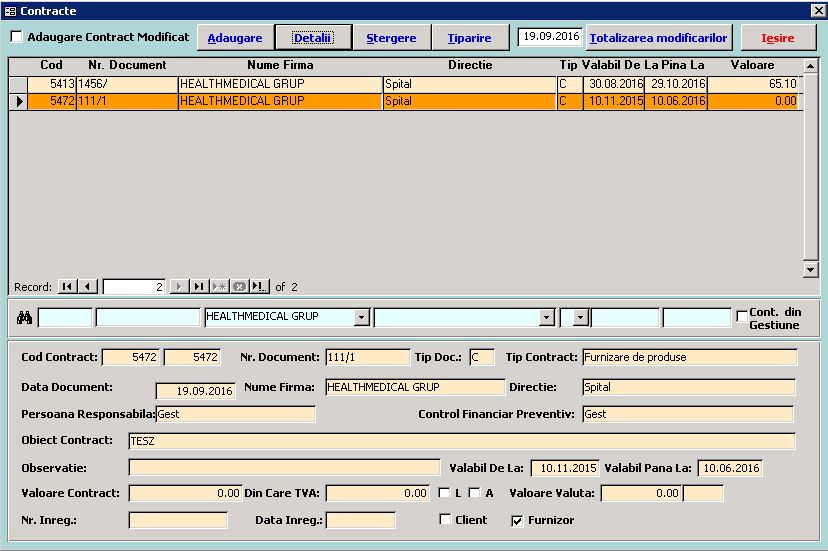Enable Adaugare Contract Modificat checkbox
Viewport: 828px width, 551px height.
point(17,37)
